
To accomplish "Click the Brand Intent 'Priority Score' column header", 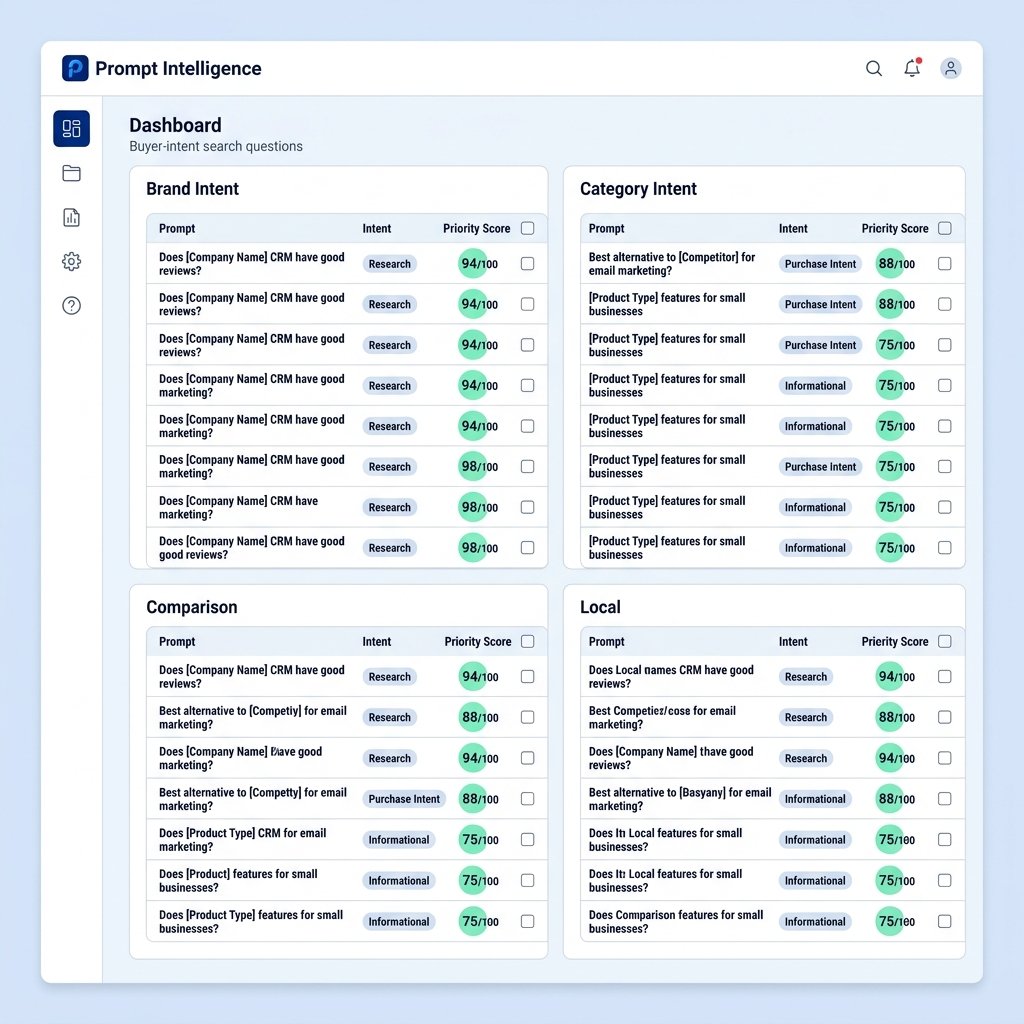I will (x=477, y=229).
